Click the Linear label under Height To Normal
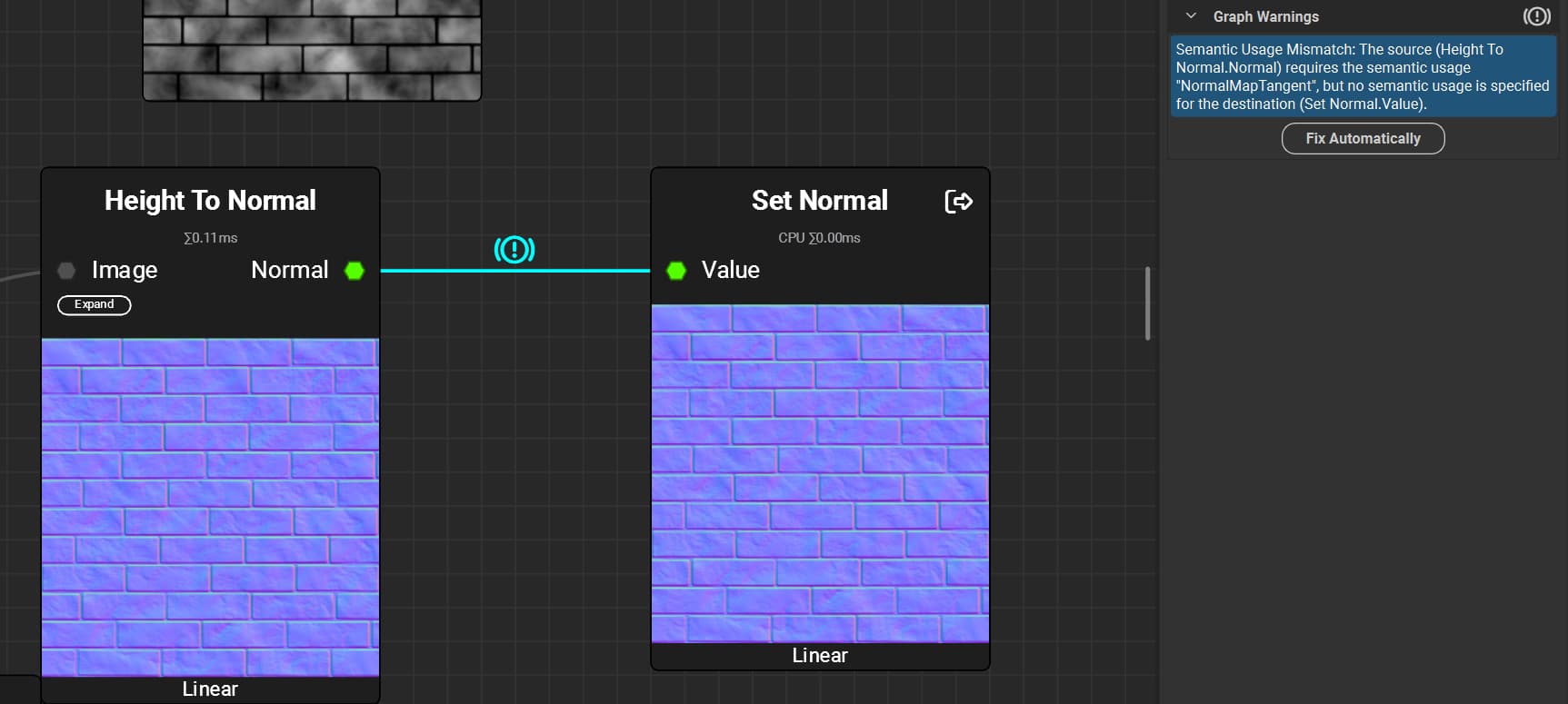This screenshot has height=704, width=1568. coord(210,689)
